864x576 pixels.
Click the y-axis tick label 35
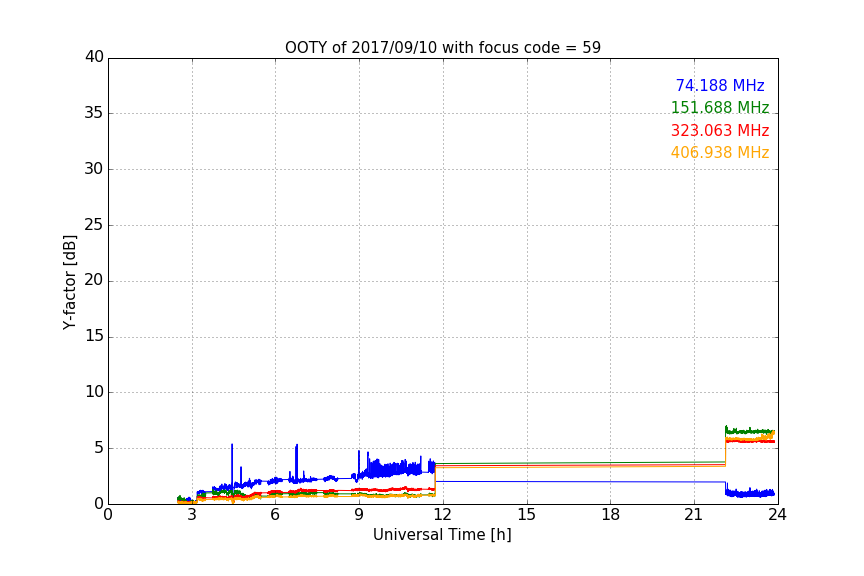tap(94, 113)
